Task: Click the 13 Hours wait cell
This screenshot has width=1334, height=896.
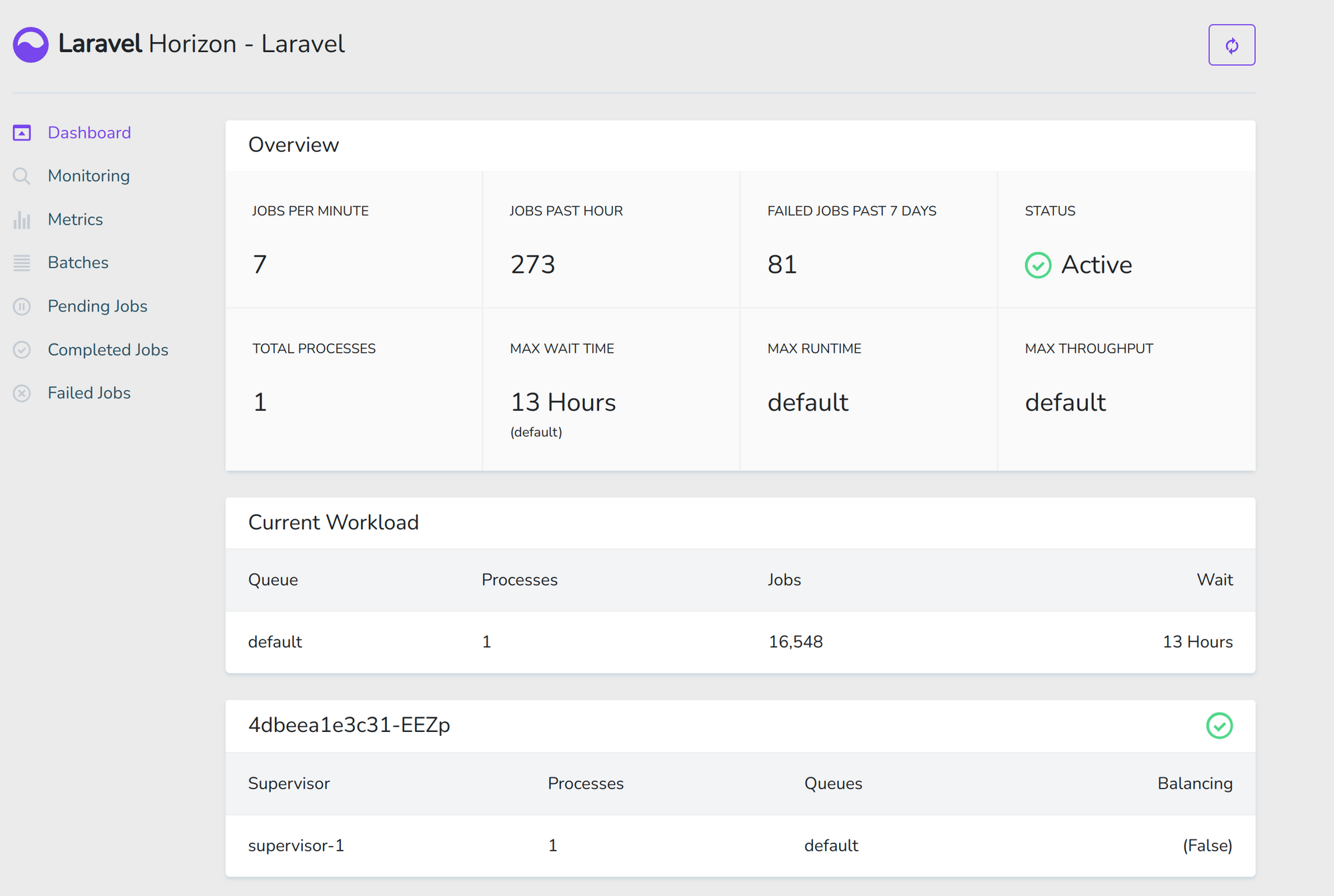Action: pos(1198,642)
